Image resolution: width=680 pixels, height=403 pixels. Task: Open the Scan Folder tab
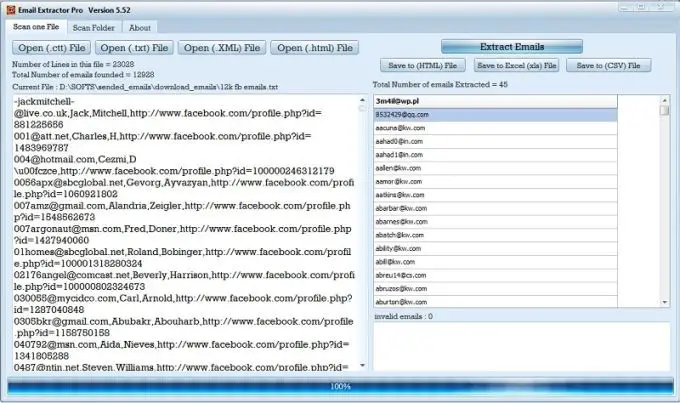click(94, 28)
